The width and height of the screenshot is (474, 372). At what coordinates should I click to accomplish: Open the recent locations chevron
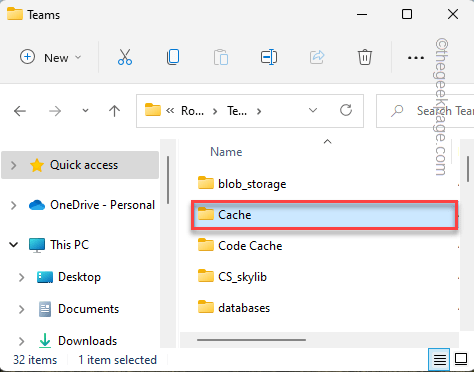click(85, 111)
